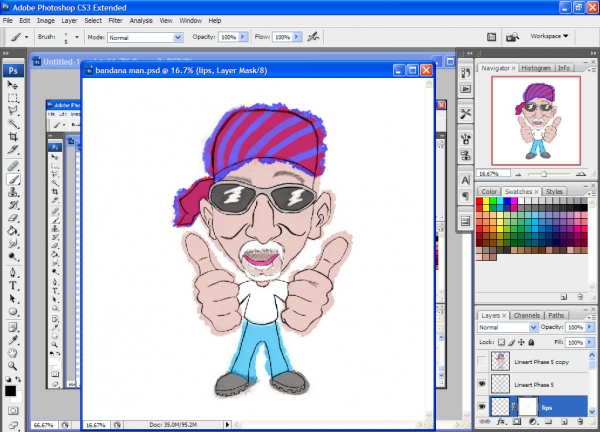Open layer Opacity slider arrow
Screen dimensions: 600x432
(590, 327)
